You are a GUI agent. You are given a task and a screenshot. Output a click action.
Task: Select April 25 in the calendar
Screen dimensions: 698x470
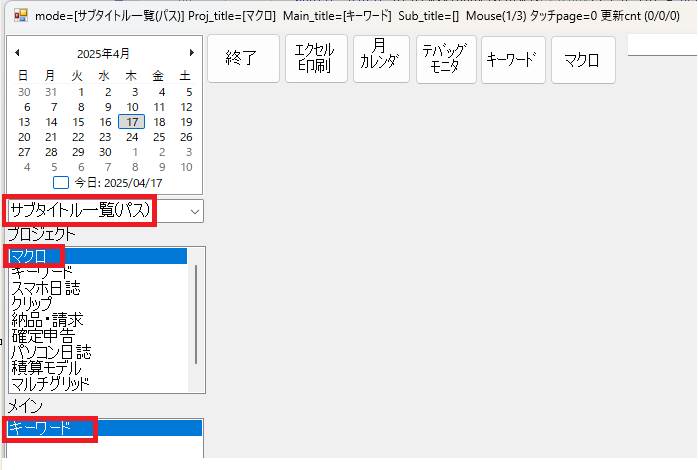158,137
